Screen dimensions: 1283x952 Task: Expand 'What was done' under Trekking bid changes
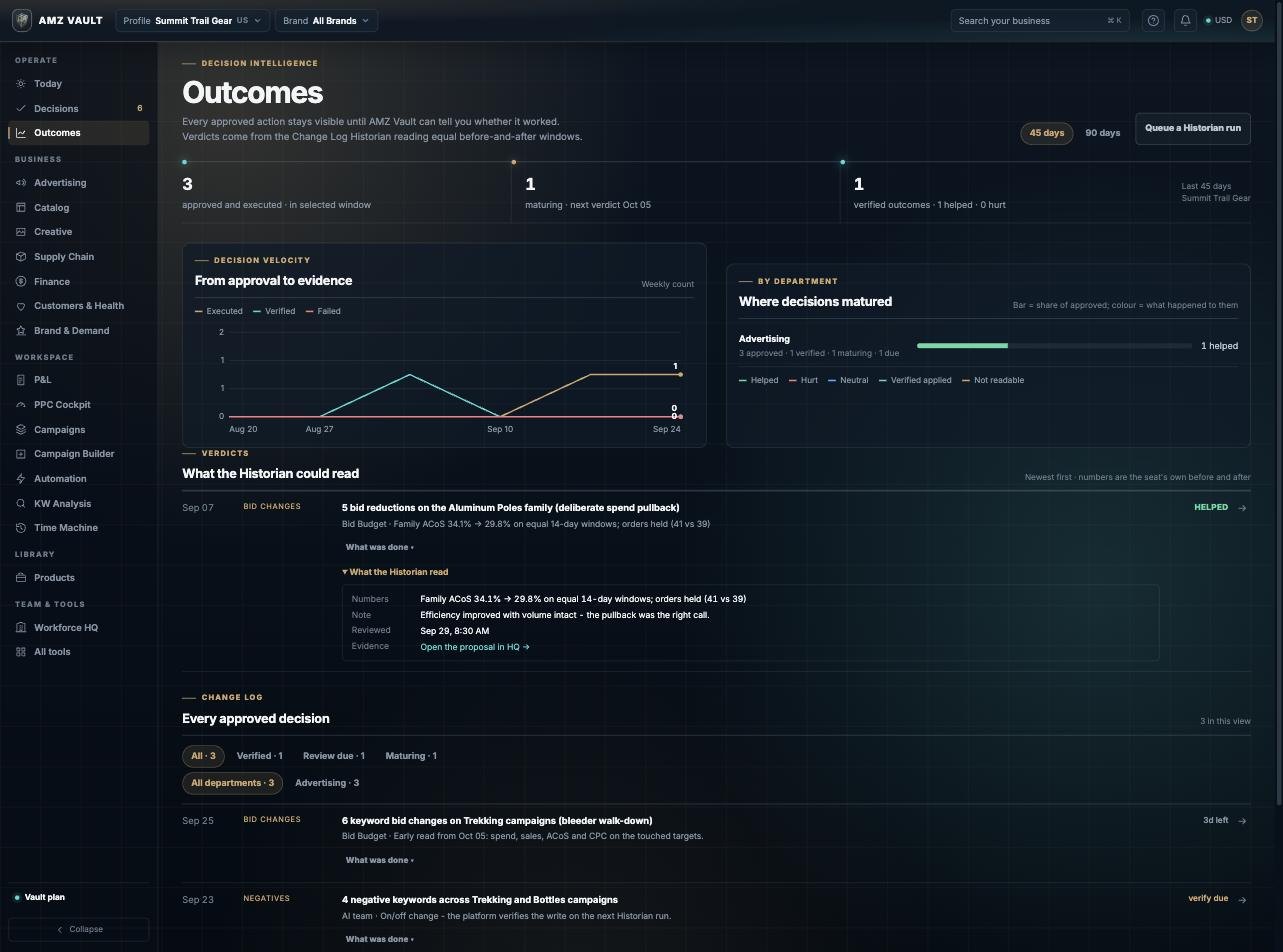pyautogui.click(x=379, y=860)
